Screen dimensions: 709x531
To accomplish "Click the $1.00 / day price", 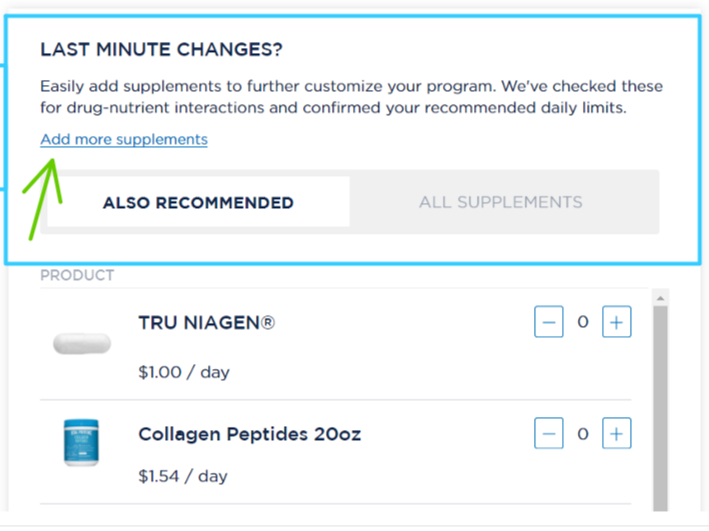I will point(184,372).
